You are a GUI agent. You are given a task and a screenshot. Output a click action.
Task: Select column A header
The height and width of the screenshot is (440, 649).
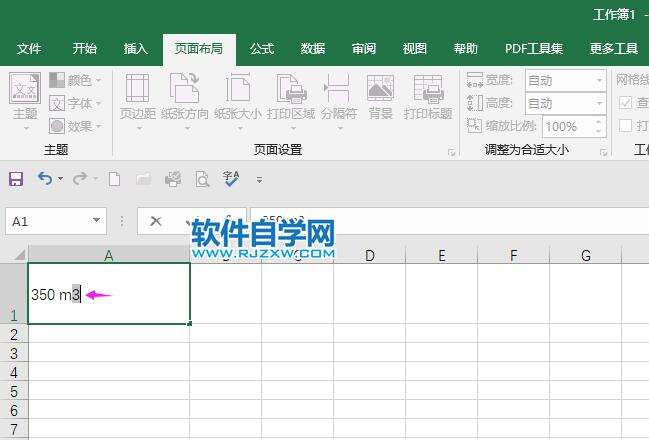coord(109,255)
